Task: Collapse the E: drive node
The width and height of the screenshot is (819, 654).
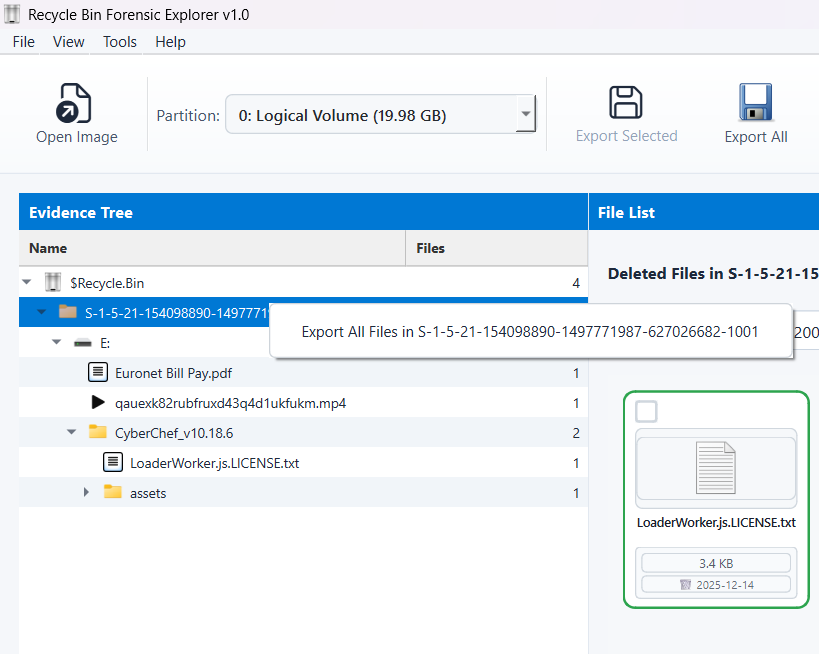Action: pos(56,342)
